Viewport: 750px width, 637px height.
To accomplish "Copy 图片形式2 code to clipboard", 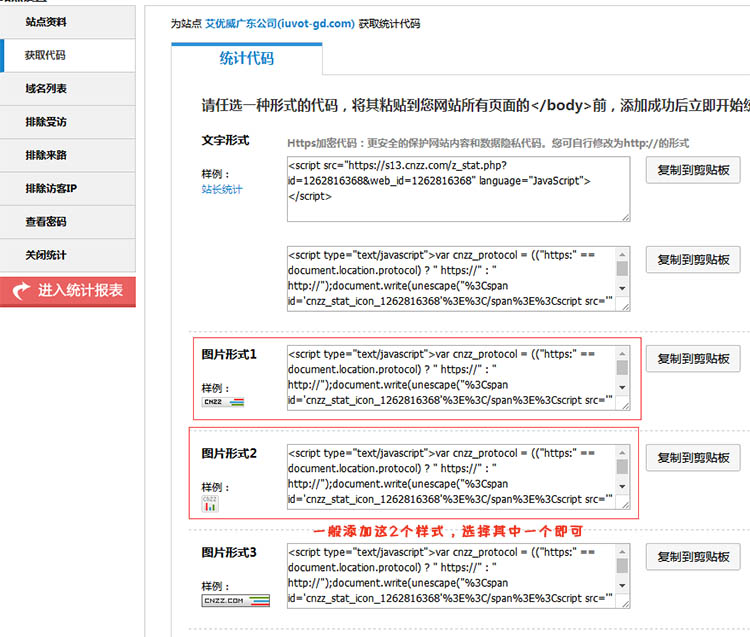I will click(x=693, y=458).
